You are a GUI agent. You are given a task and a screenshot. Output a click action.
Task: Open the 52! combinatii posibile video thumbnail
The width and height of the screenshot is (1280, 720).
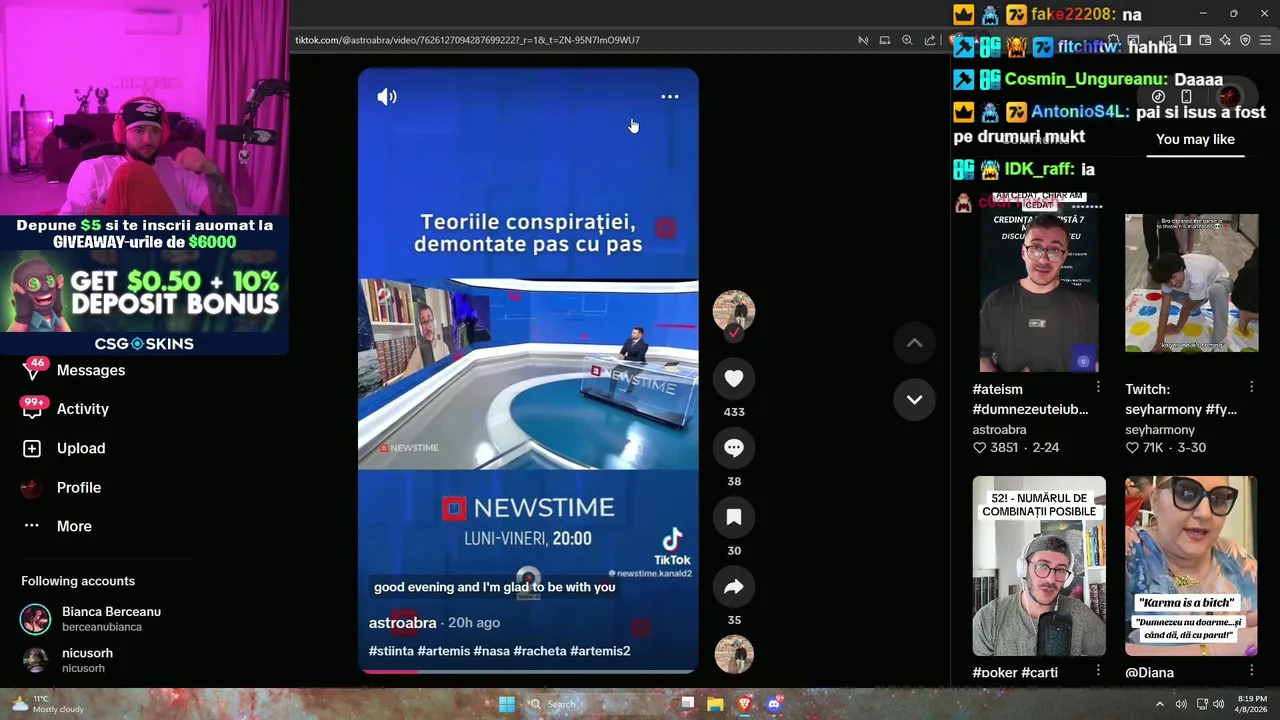point(1039,566)
